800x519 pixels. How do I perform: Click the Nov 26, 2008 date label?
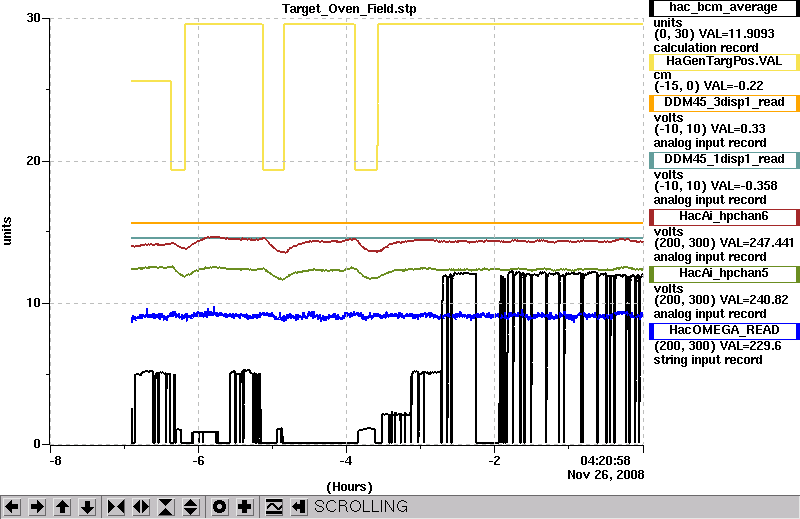606,475
